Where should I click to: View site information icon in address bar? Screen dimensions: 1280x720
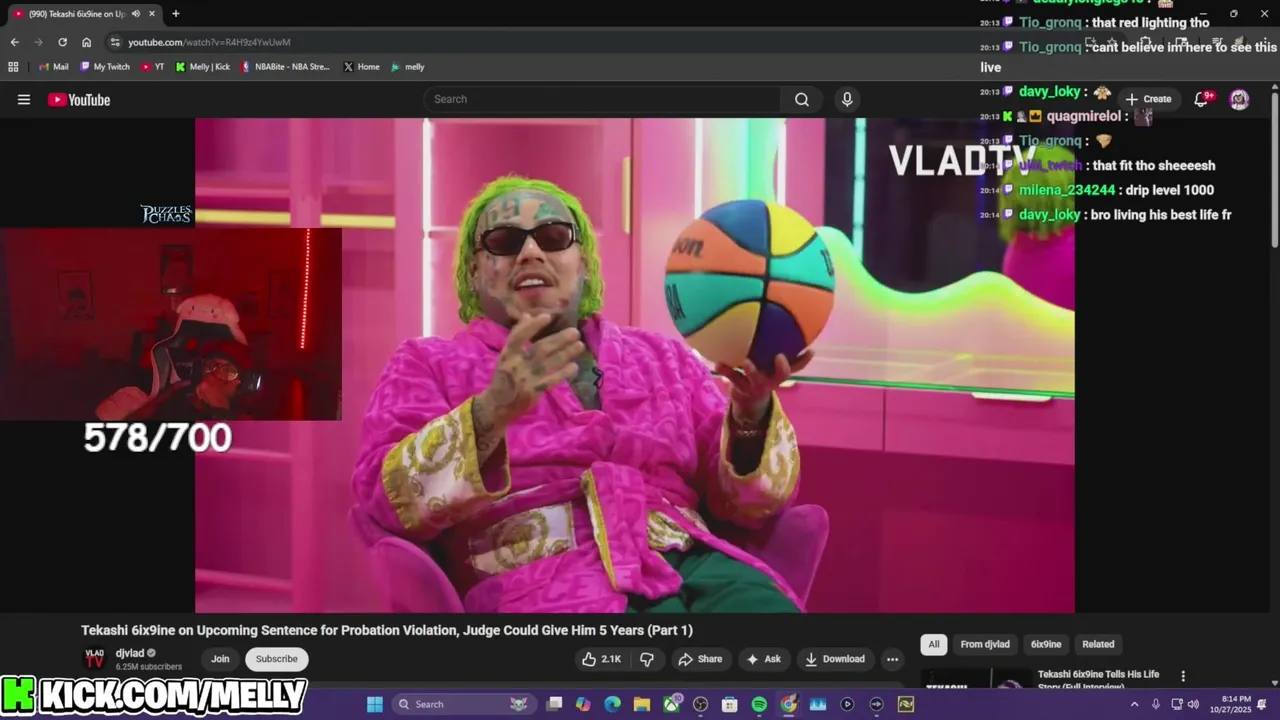(x=115, y=42)
